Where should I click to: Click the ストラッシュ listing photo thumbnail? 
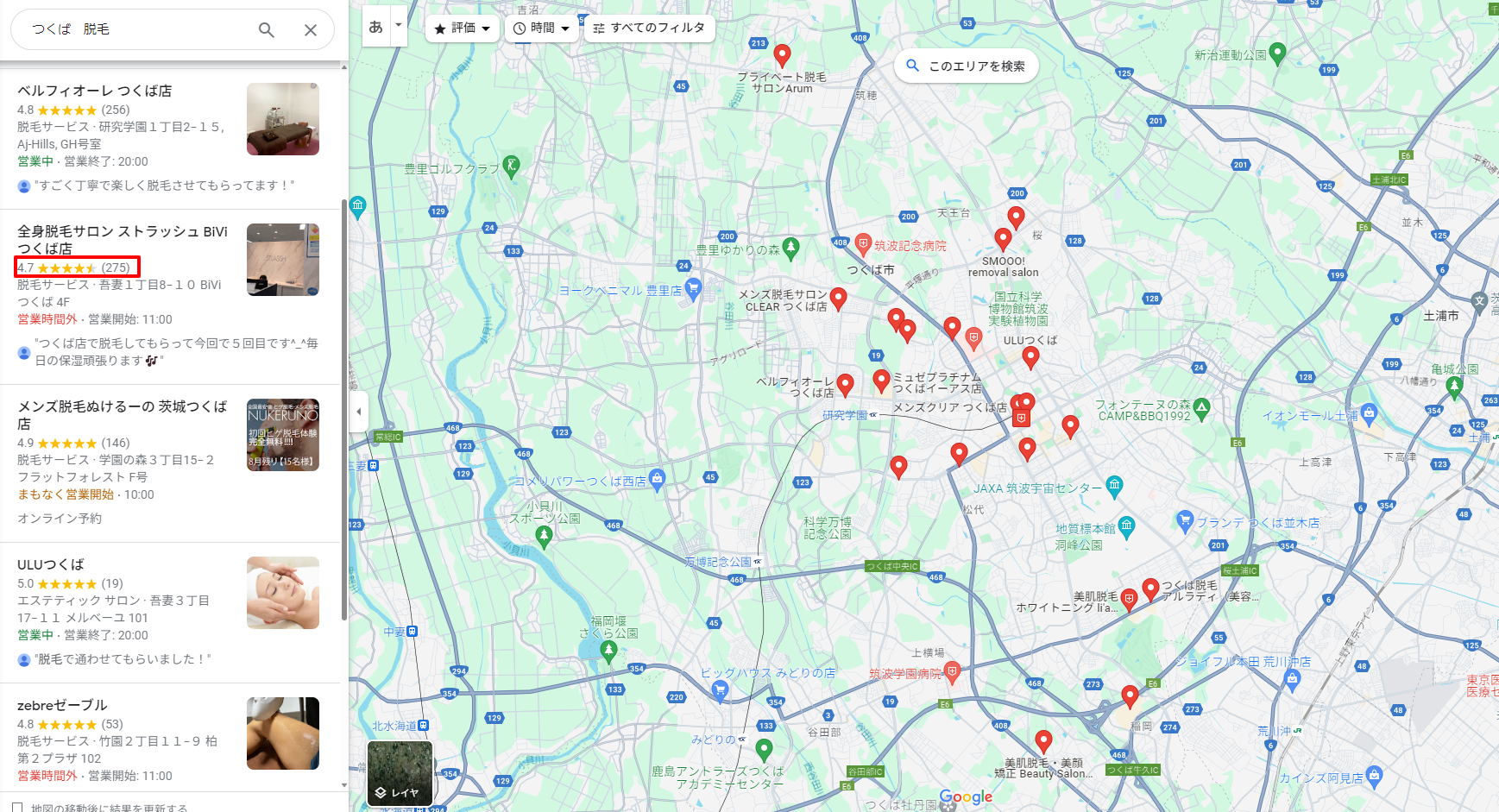coord(283,260)
